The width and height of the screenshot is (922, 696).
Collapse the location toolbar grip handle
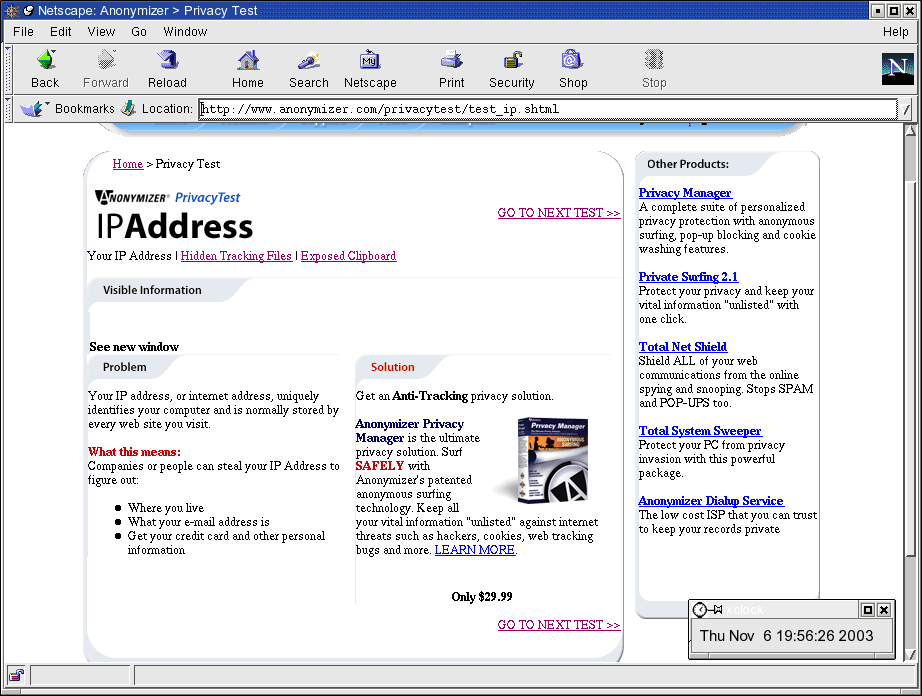click(x=8, y=109)
